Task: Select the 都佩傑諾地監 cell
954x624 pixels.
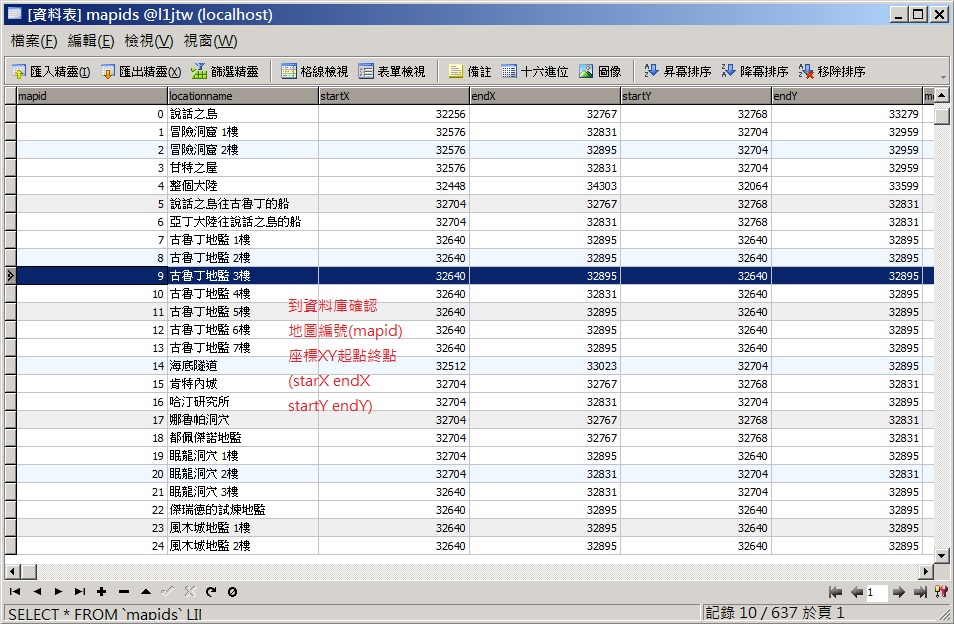Action: (243, 438)
